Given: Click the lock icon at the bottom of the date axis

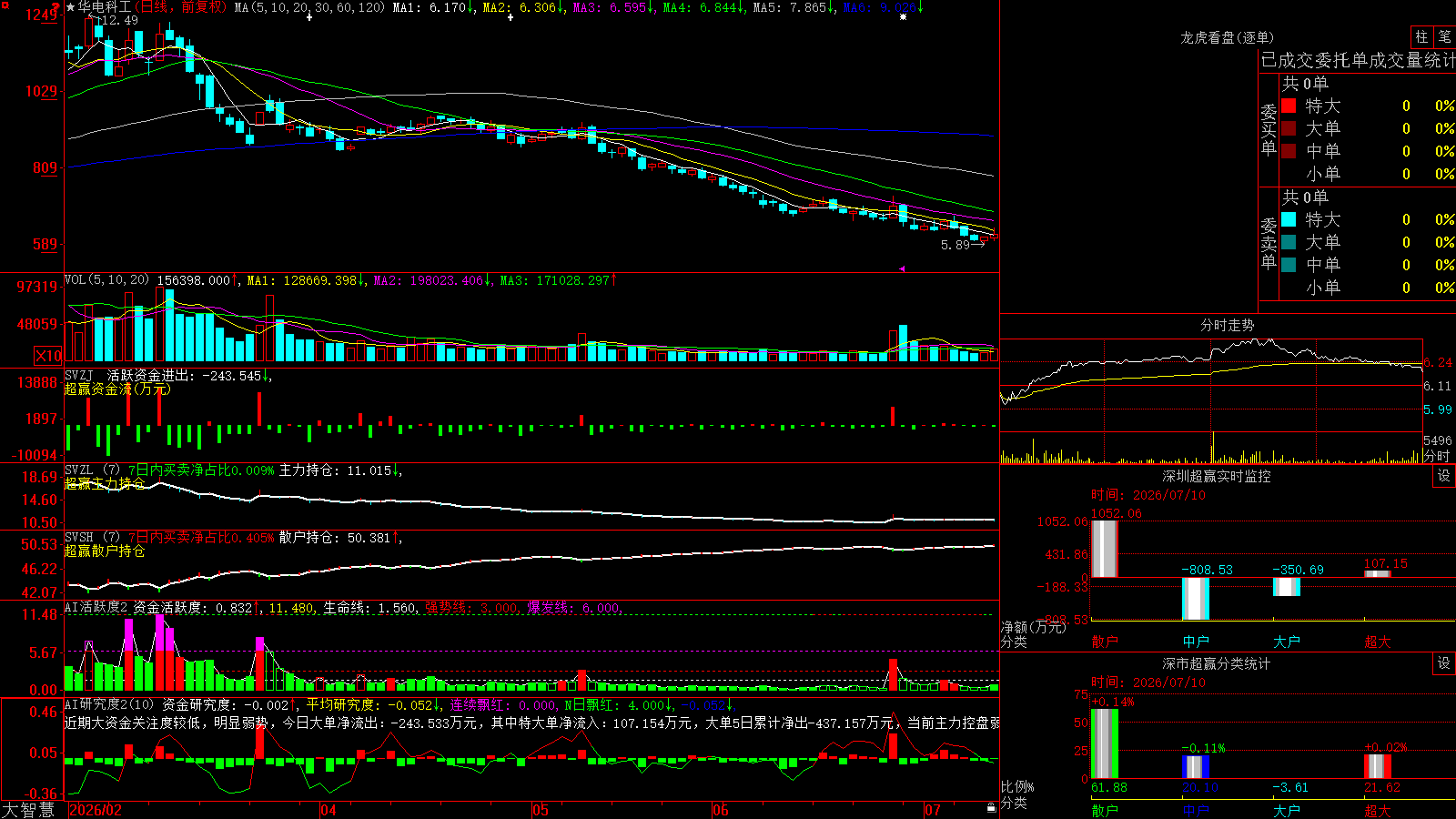Looking at the screenshot, I should coord(991,807).
